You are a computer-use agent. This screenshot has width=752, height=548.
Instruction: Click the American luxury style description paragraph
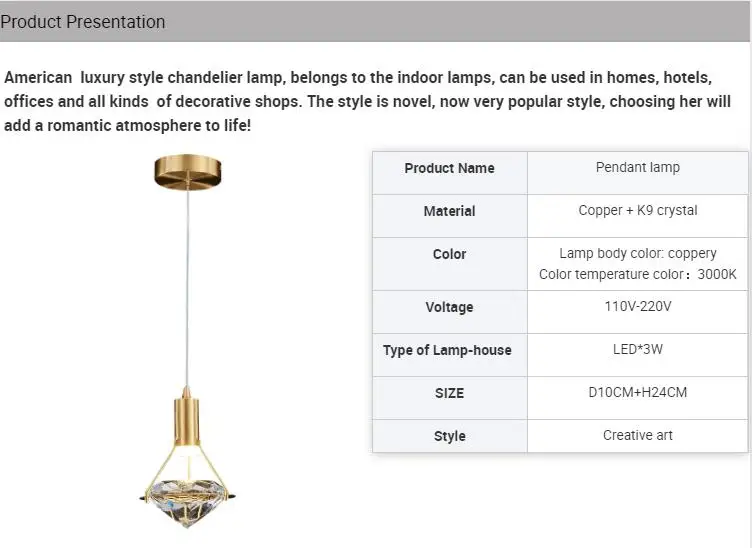tap(368, 102)
